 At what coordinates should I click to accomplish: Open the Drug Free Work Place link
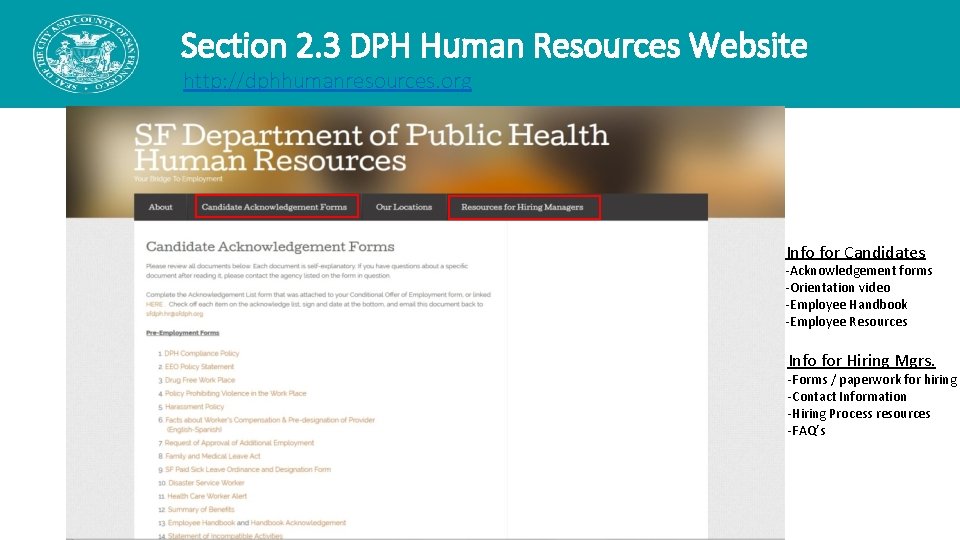(x=200, y=380)
